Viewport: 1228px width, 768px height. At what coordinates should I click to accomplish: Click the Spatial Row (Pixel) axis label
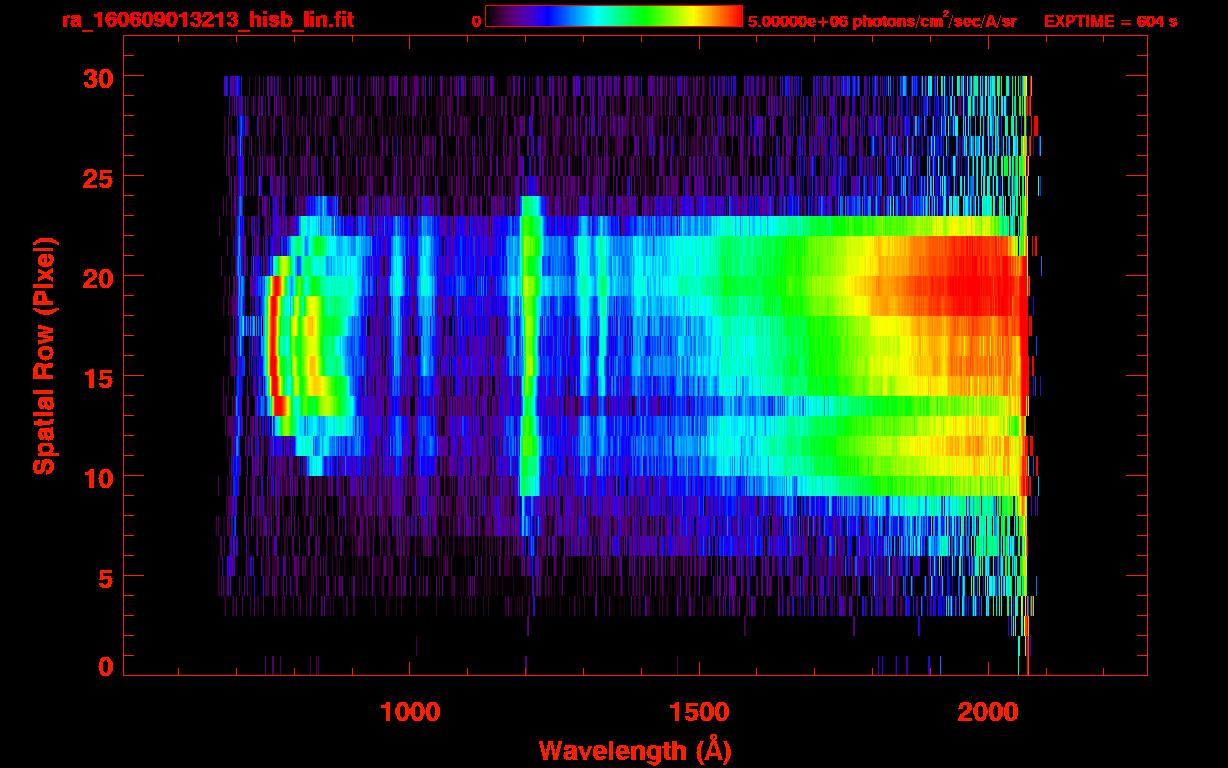click(x=44, y=355)
